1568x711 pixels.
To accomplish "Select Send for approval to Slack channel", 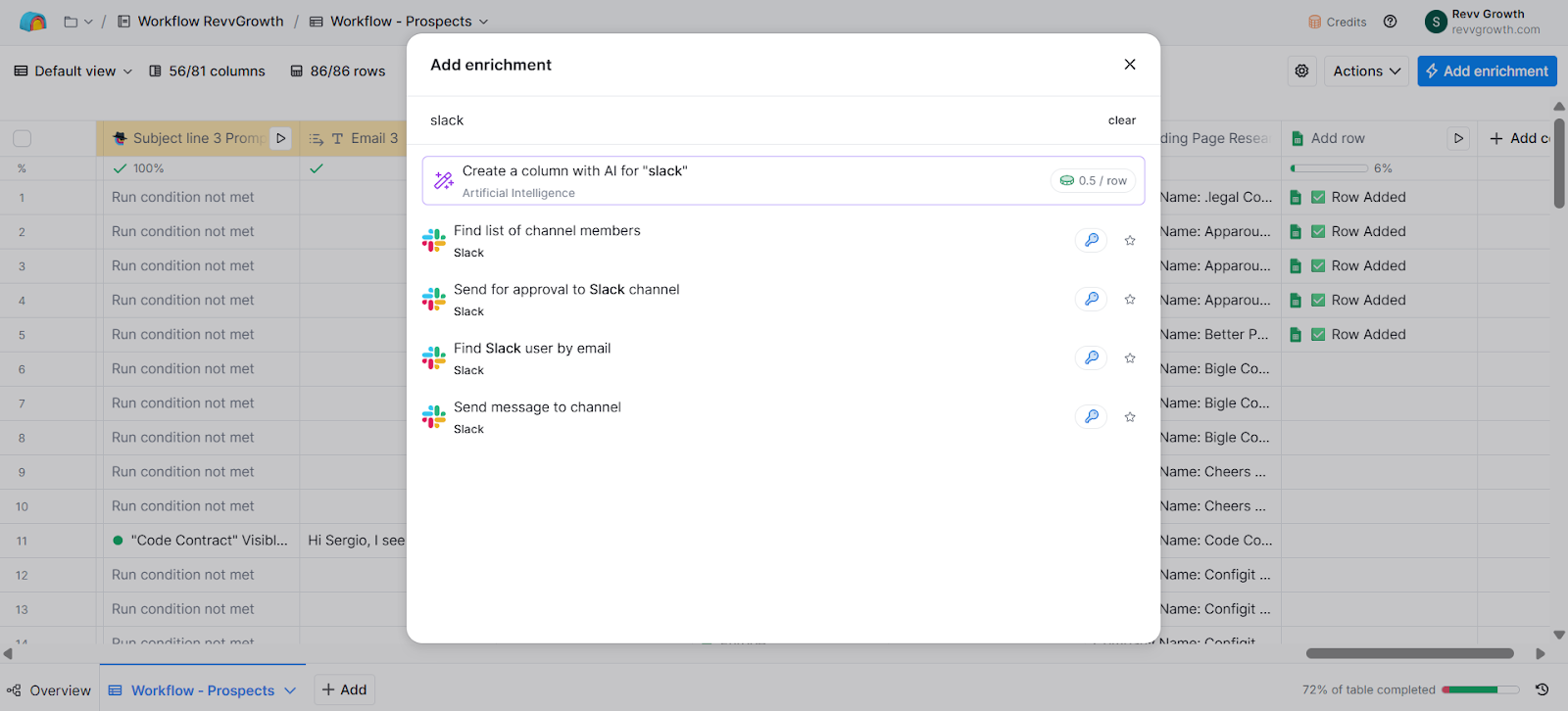I will click(x=783, y=299).
